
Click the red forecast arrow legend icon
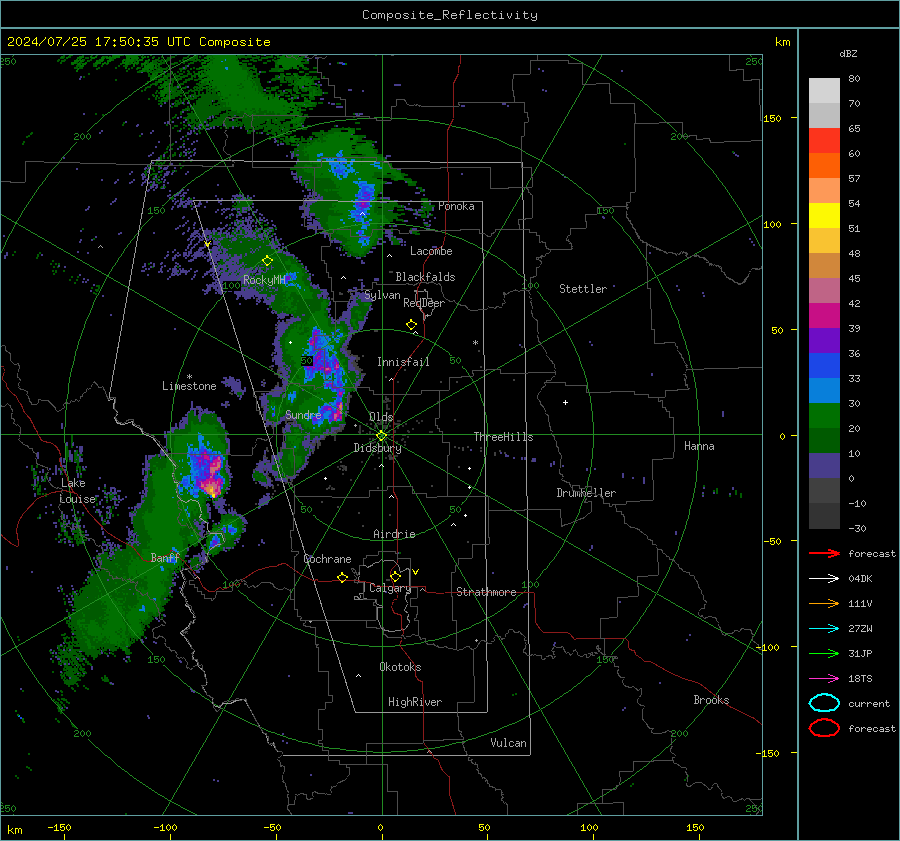point(824,553)
